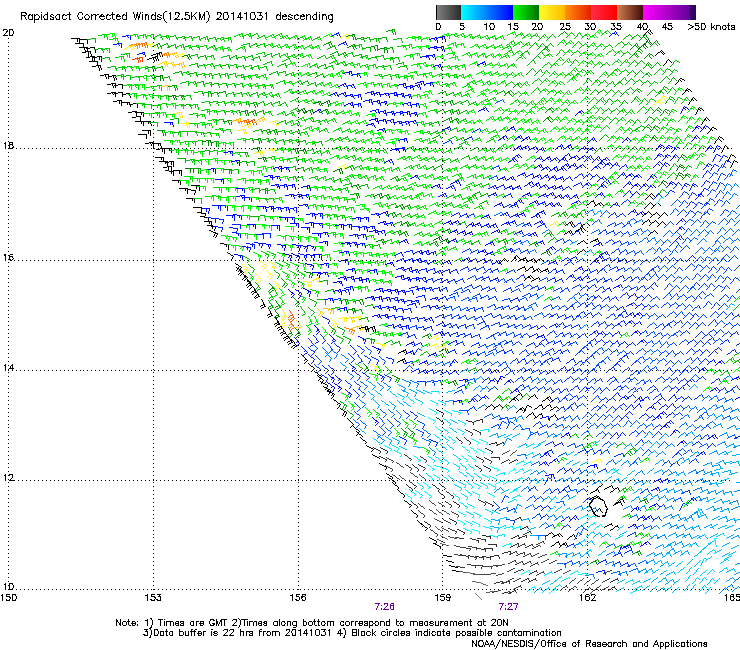740x650 pixels.
Task: Click the '>50 knots' legend label
Action: pyautogui.click(x=711, y=27)
